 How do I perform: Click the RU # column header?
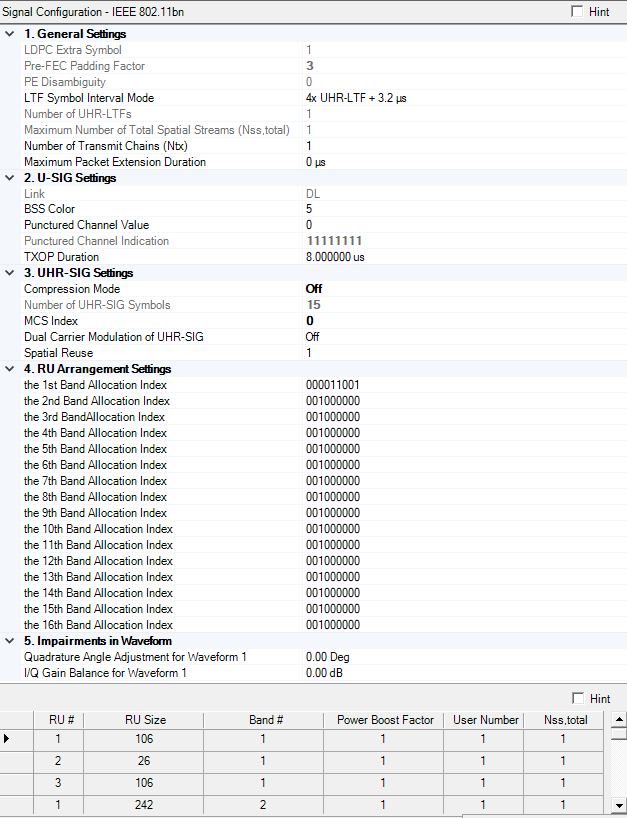tap(58, 720)
